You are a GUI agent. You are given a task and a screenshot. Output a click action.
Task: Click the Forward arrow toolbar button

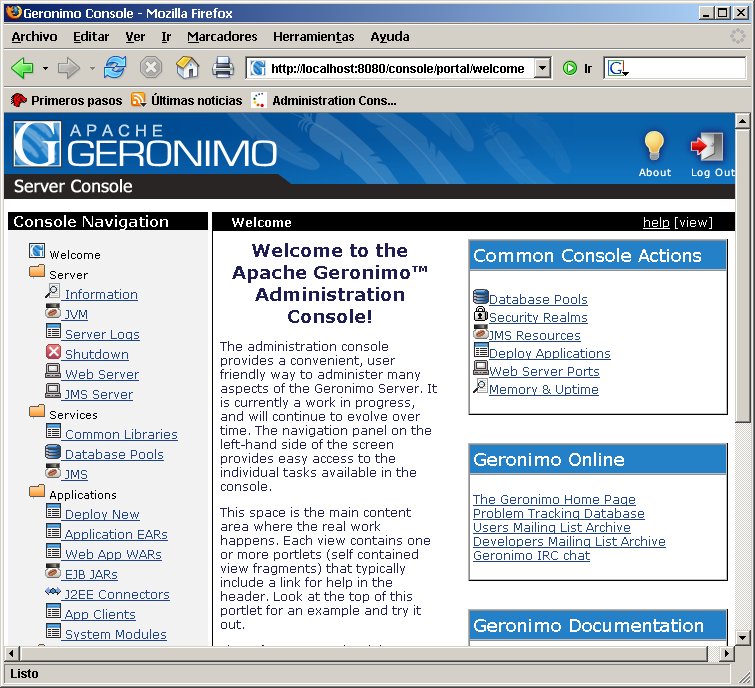pos(68,68)
